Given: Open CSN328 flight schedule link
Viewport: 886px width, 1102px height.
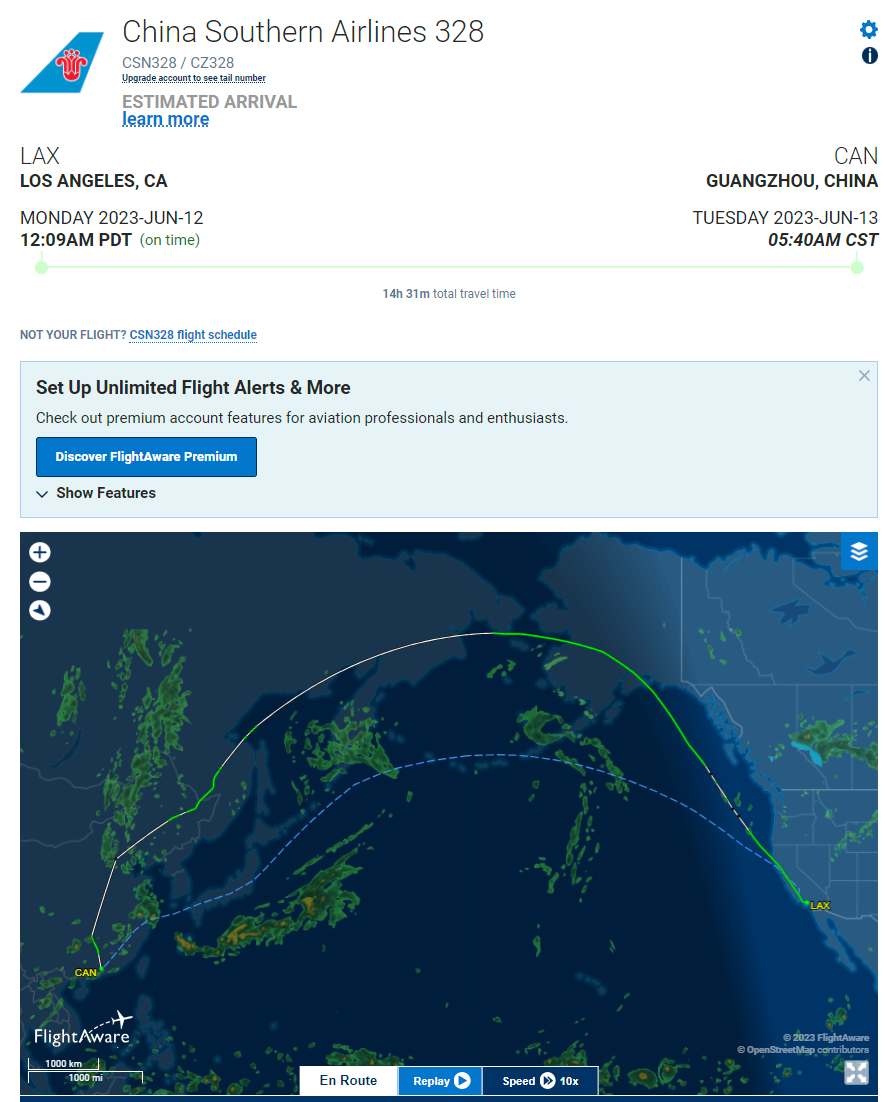Looking at the screenshot, I should click(x=193, y=335).
